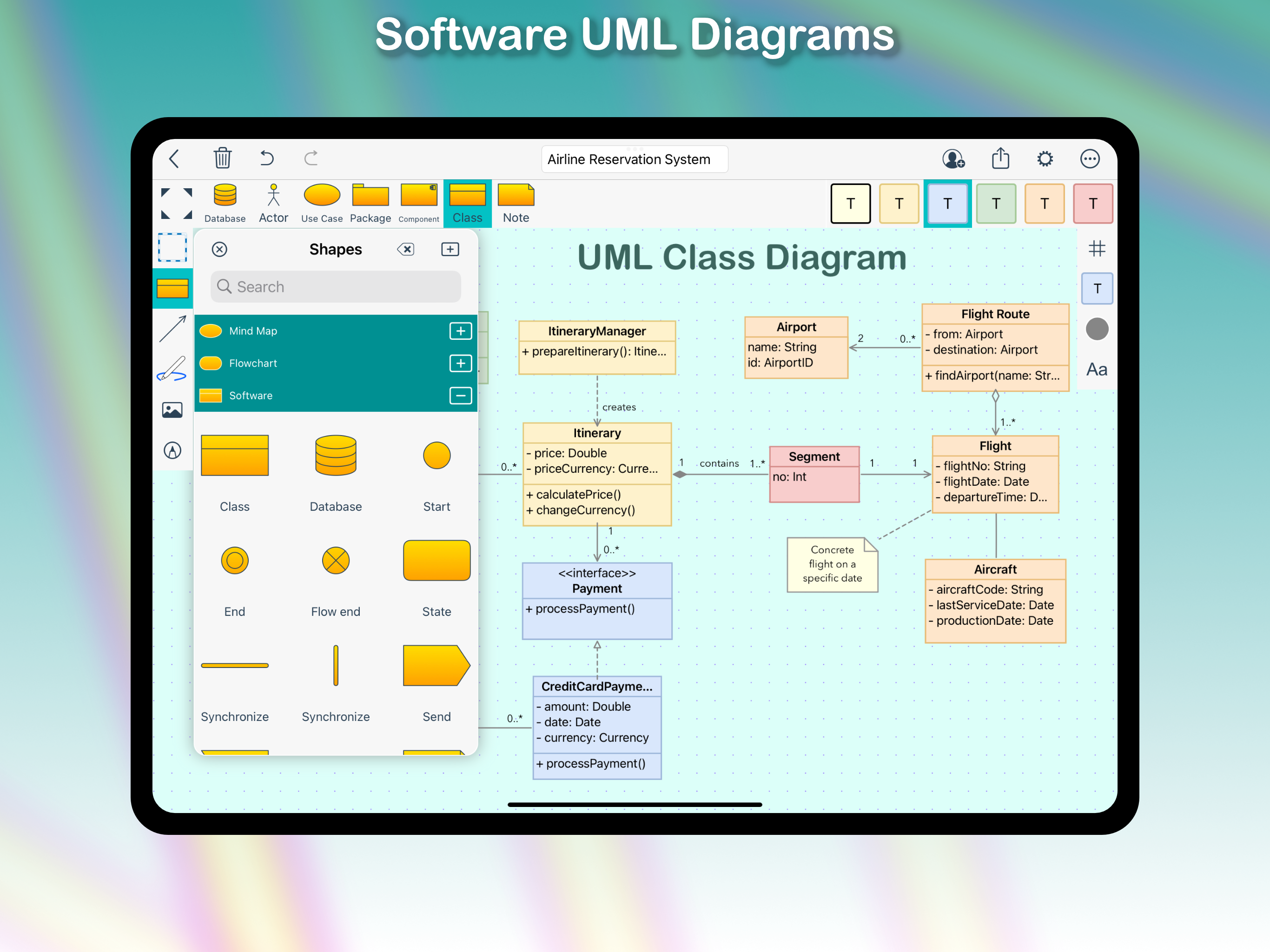Screen dimensions: 1270x952
Task: Select the Aircraft class box
Action: (x=995, y=601)
